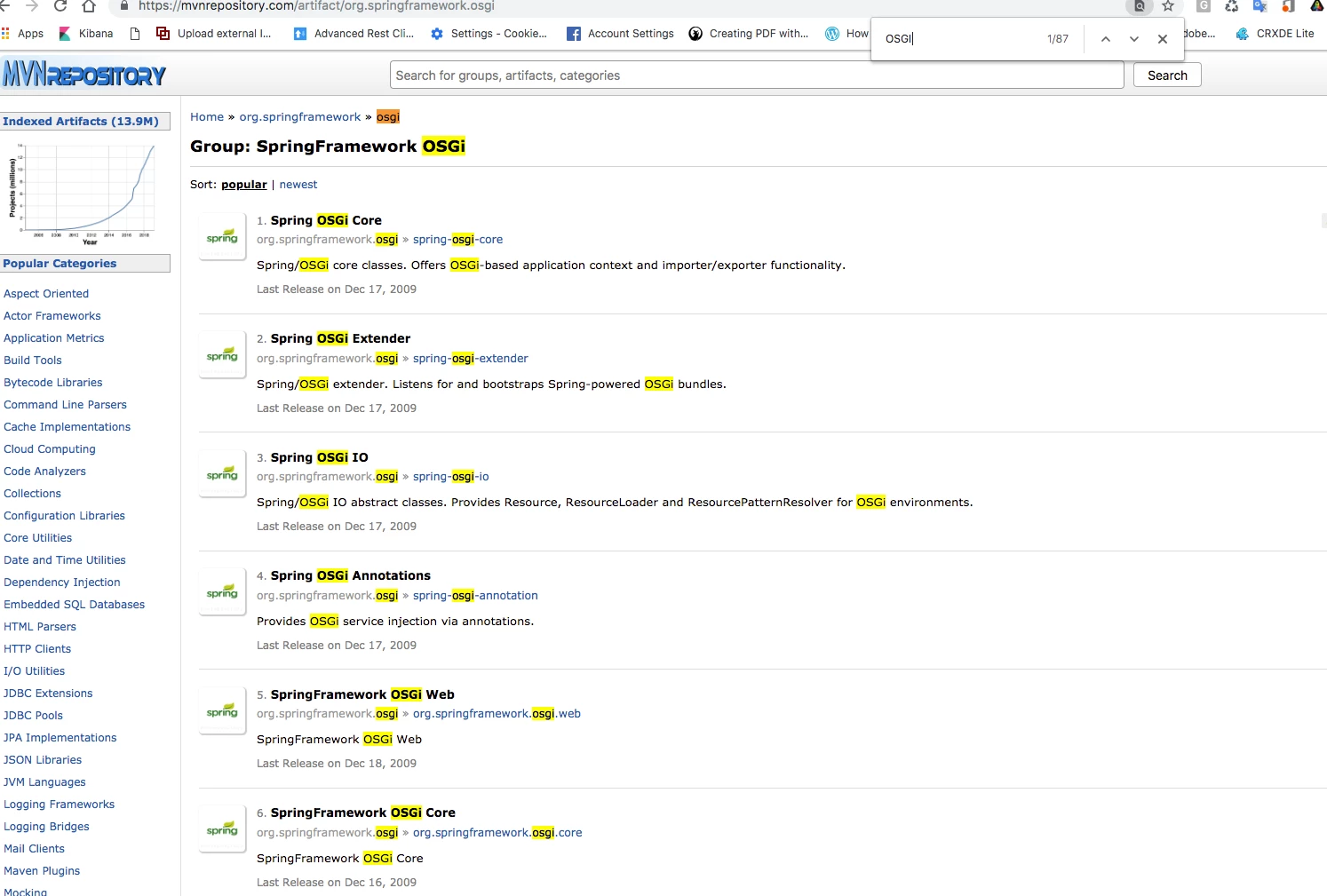Open Maven Plugins category
1327x896 pixels.
pos(42,871)
